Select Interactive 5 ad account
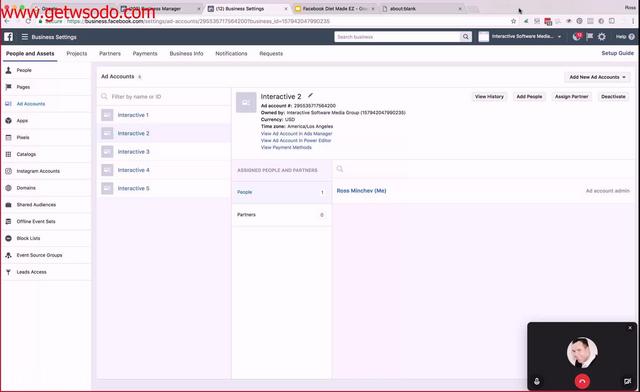The height and width of the screenshot is (392, 640). click(164, 189)
